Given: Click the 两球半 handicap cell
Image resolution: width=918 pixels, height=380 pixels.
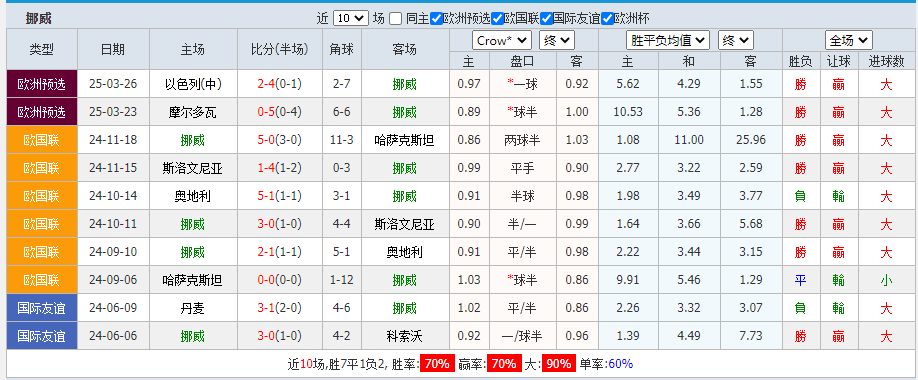Looking at the screenshot, I should (521, 140).
